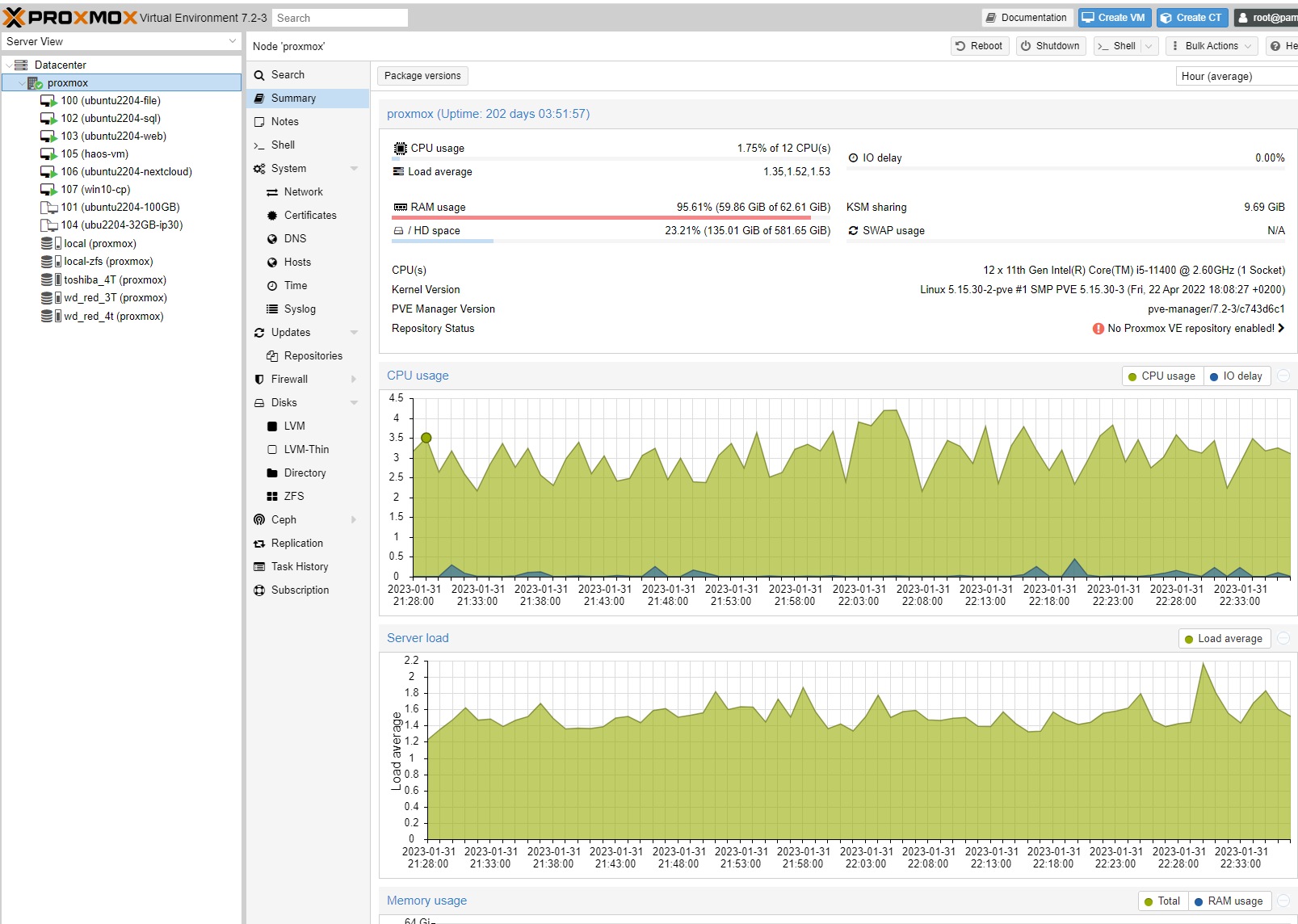This screenshot has width=1298, height=924.
Task: Toggle Total series in Memory legend
Action: click(1163, 901)
